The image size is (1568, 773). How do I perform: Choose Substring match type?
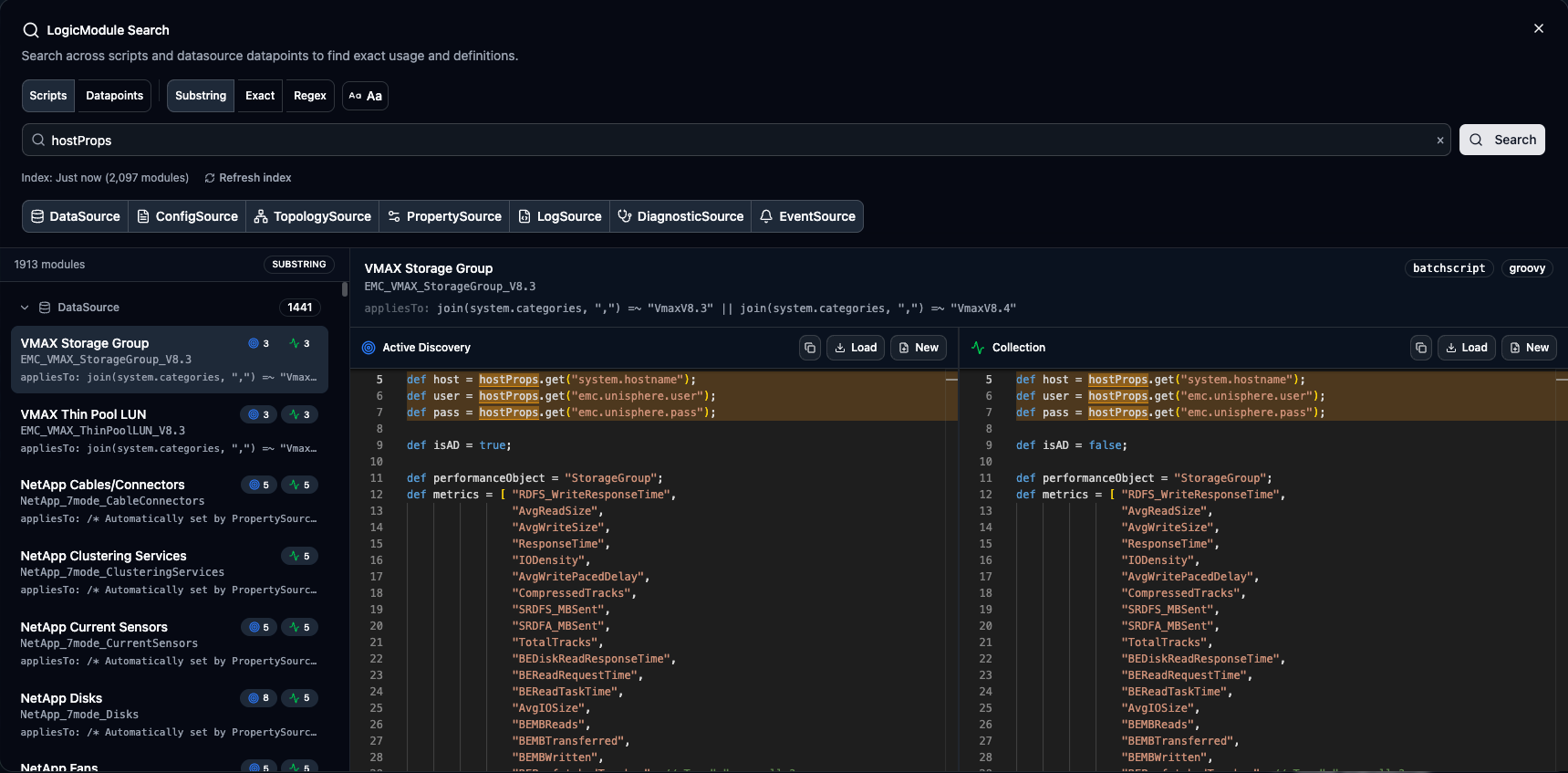201,96
